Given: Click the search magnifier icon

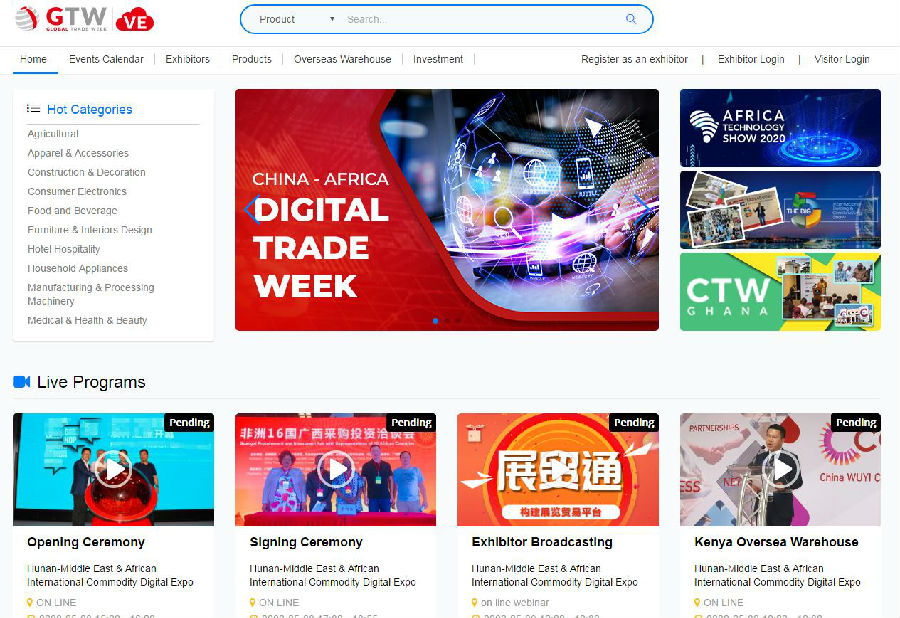Looking at the screenshot, I should coord(631,19).
